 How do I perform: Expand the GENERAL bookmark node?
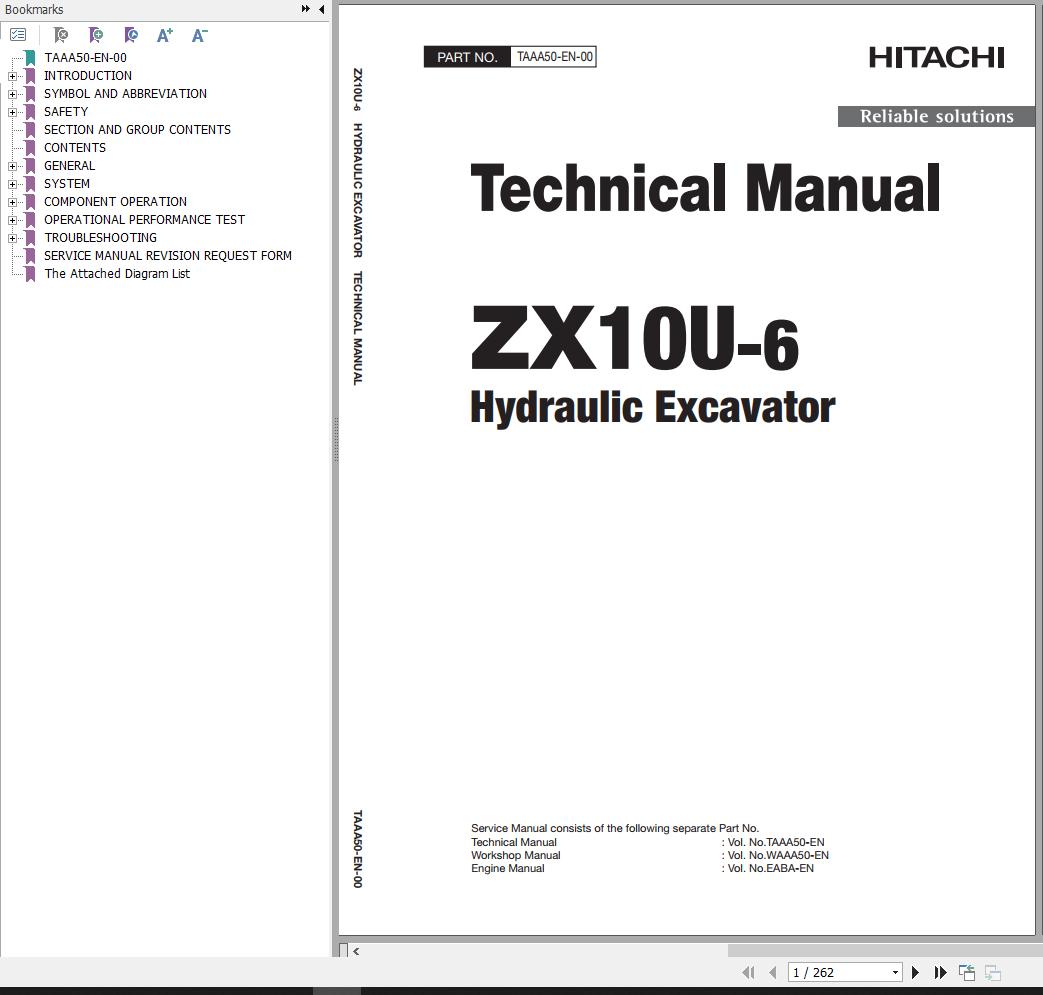[x=12, y=166]
